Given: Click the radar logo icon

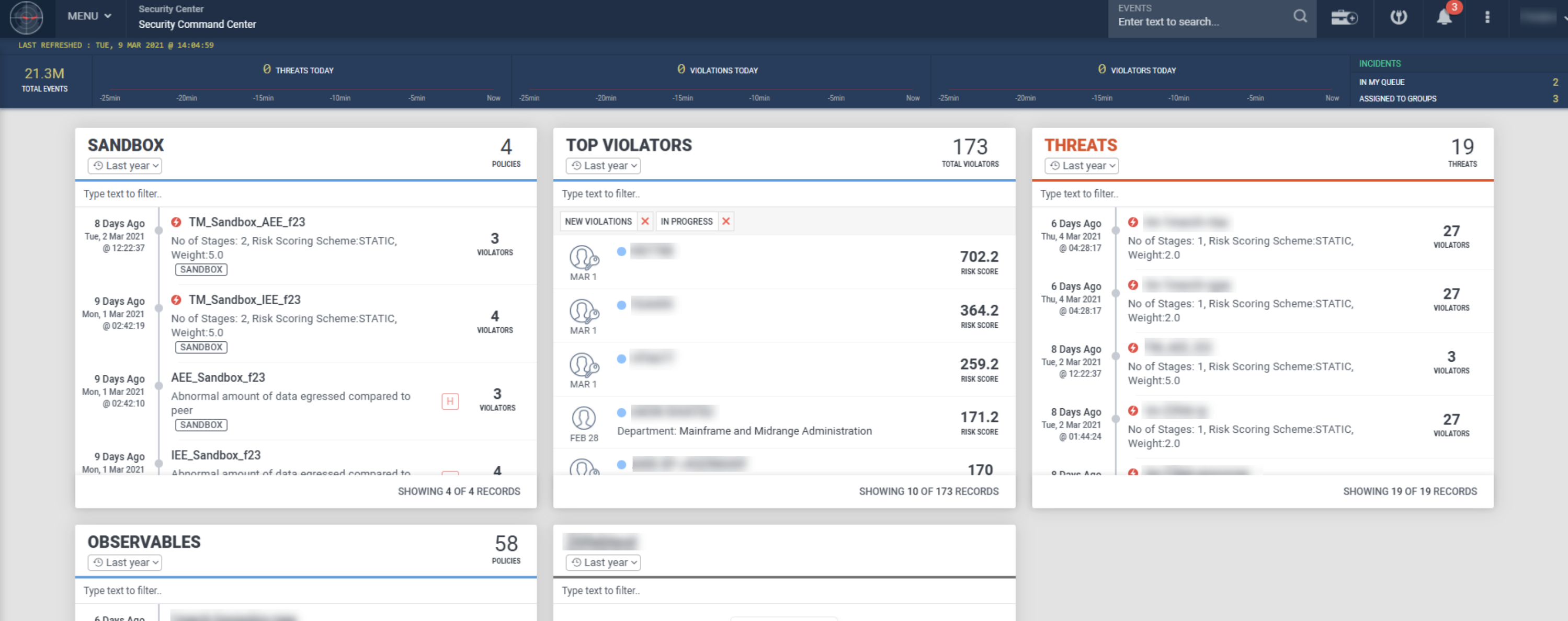Looking at the screenshot, I should coord(26,17).
